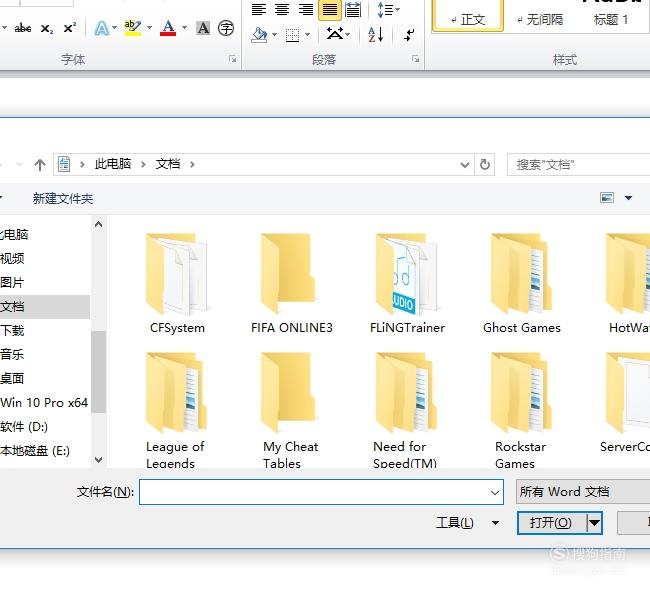Open shading color dropdown arrow

(274, 35)
